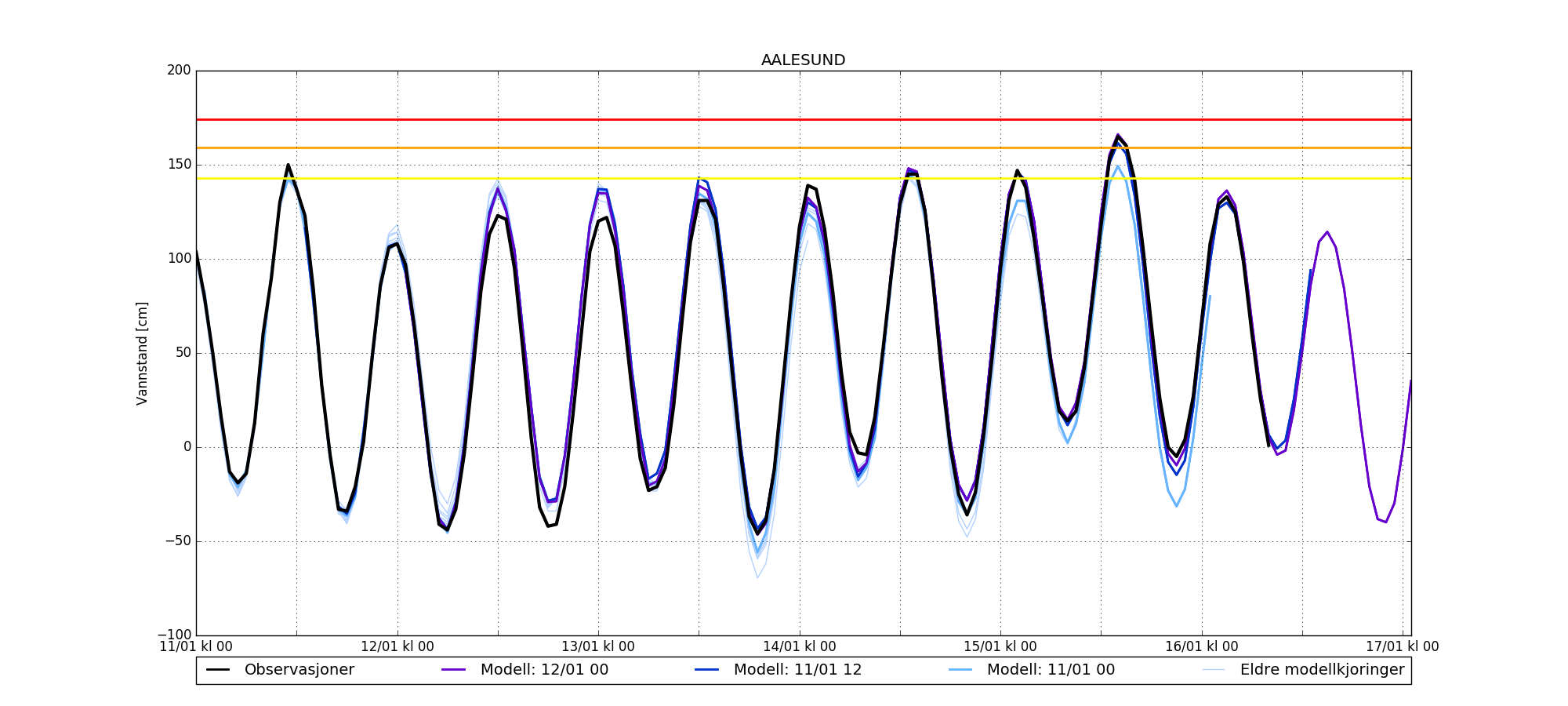Click the 16/01 kl 00 x-axis label
Viewport: 1568px width, 706px height.
[x=1202, y=647]
